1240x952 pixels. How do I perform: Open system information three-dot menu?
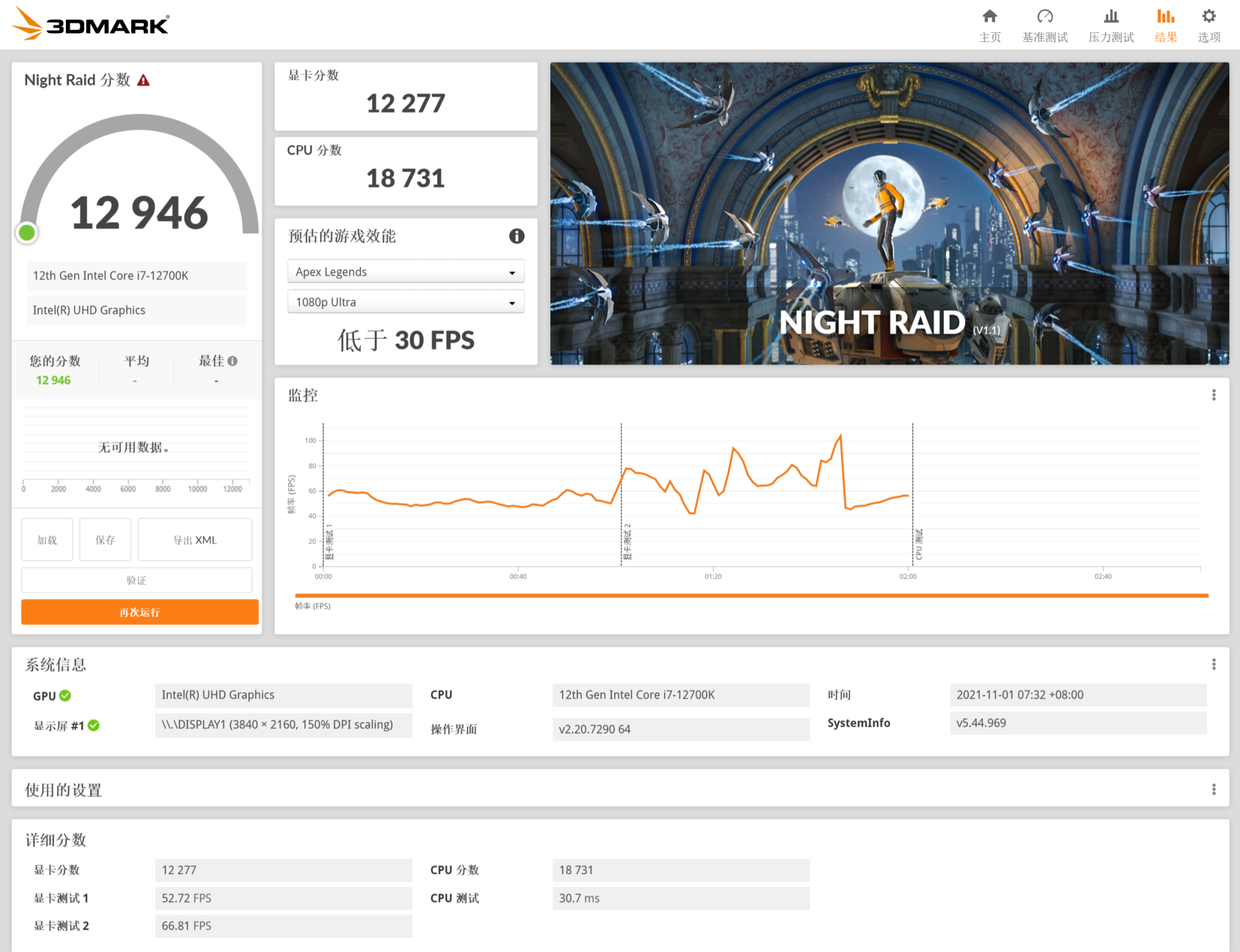point(1214,664)
